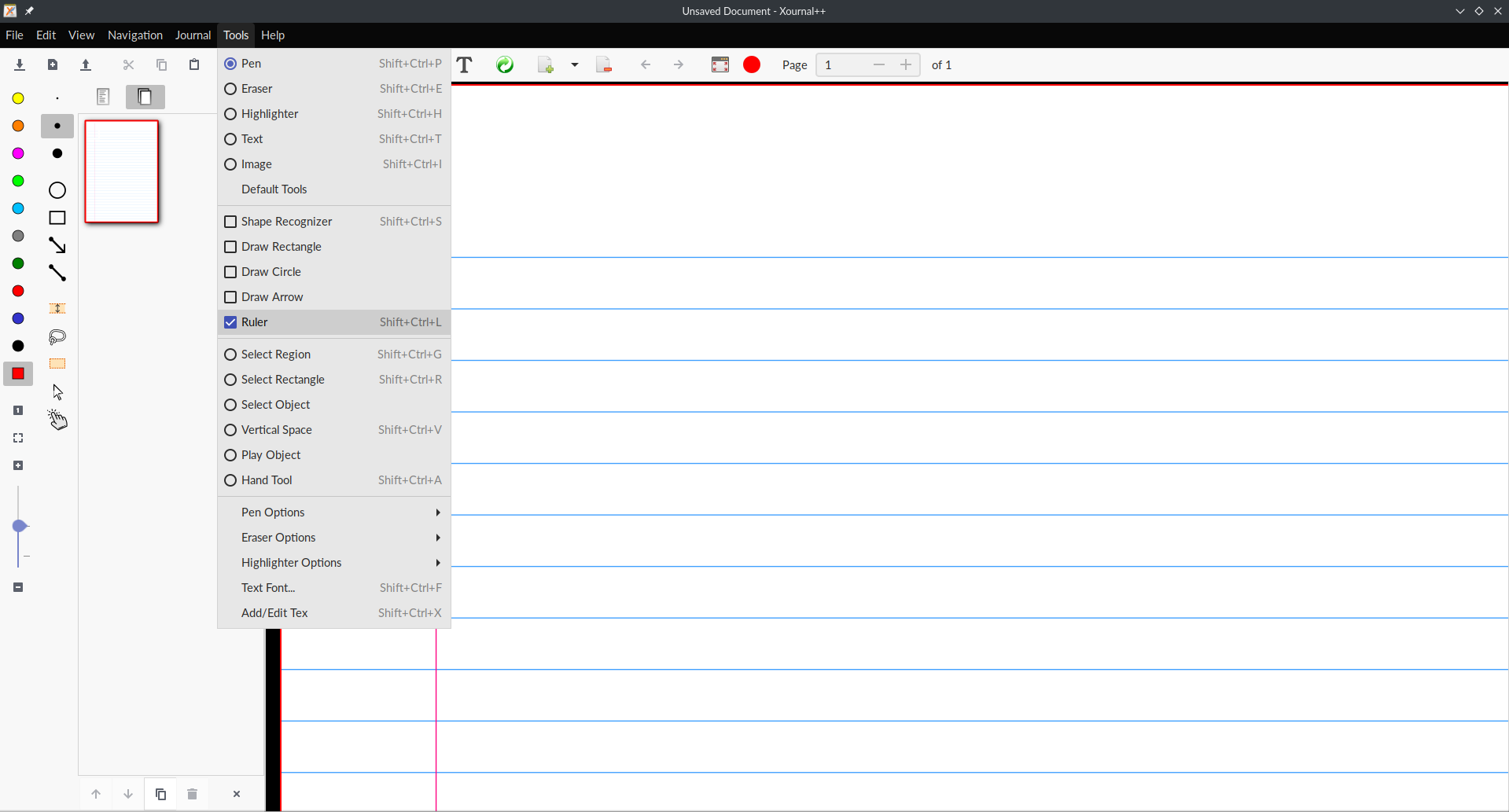Select the hand tool in the sidebar
This screenshot has height=812, width=1509.
pos(57,421)
